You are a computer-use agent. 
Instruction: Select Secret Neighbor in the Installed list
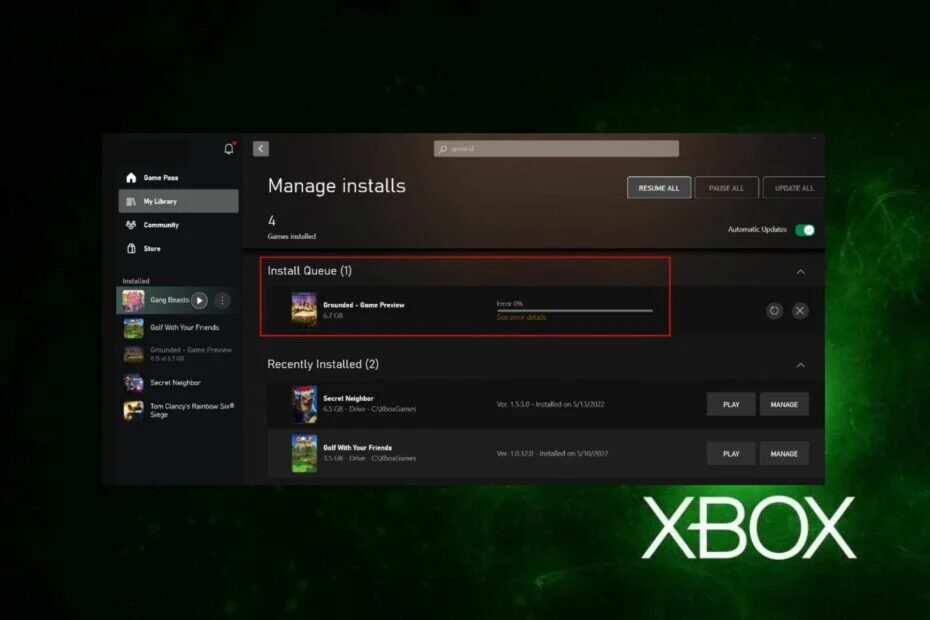pyautogui.click(x=177, y=382)
